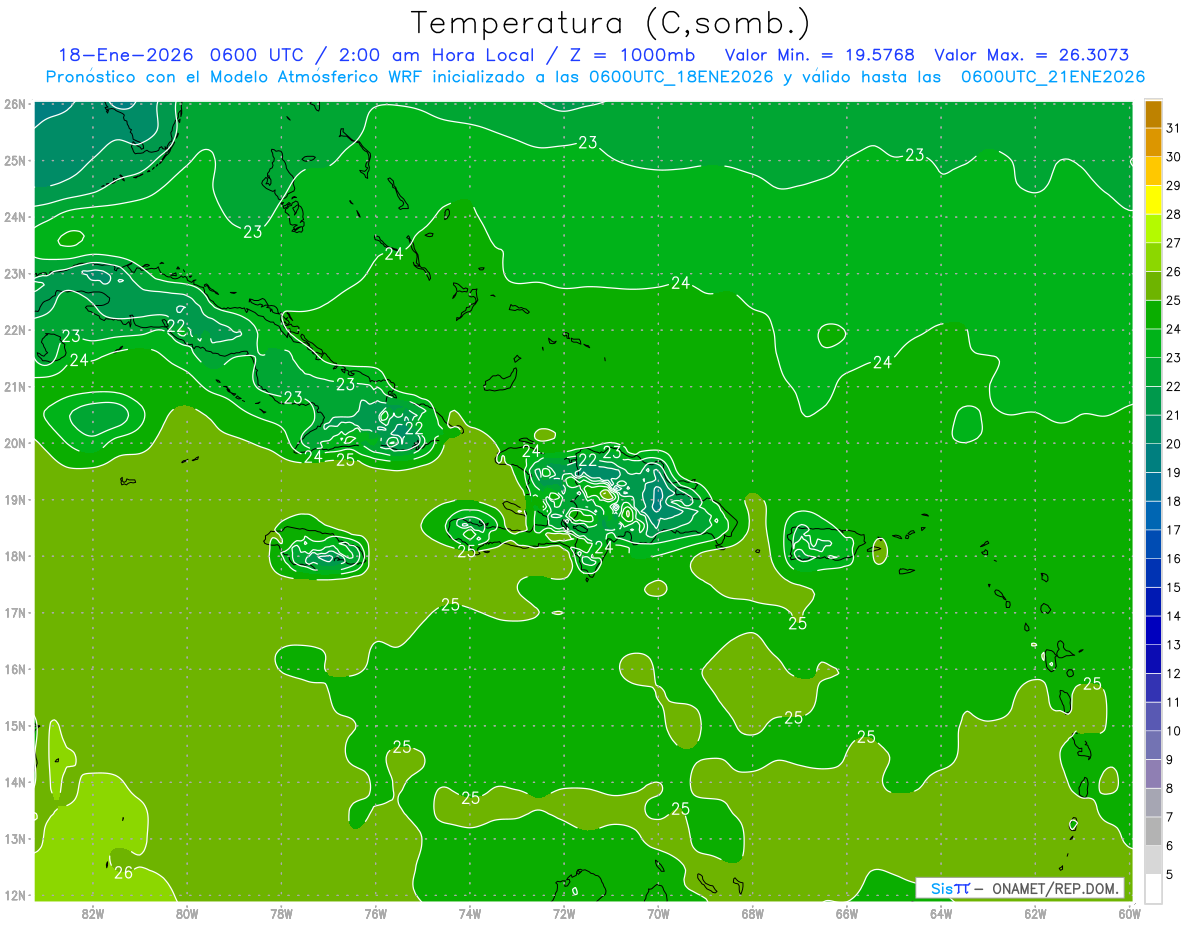The image size is (1200, 927).
Task: Click the '68W' longitude axis label
Action: 753,913
